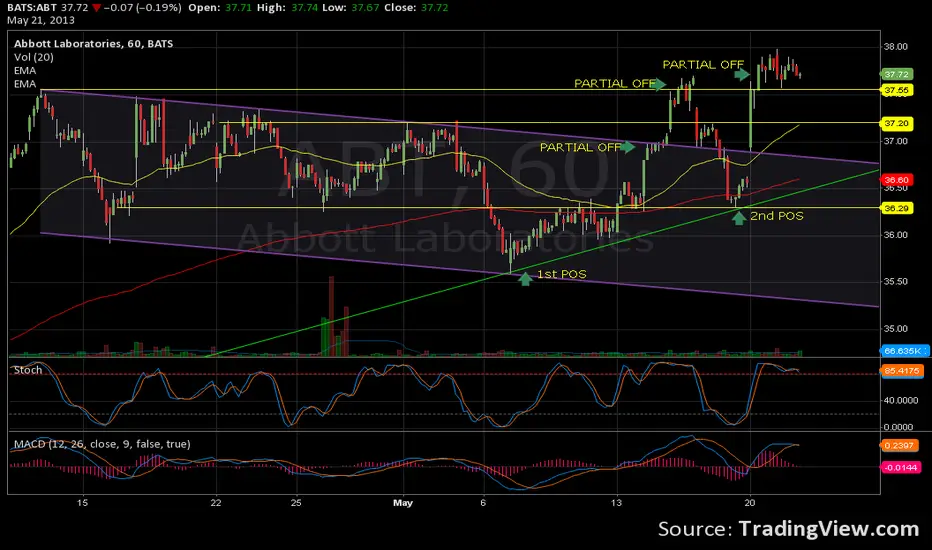Image resolution: width=932 pixels, height=550 pixels.
Task: Select the 25 date on time axis
Action: point(296,503)
